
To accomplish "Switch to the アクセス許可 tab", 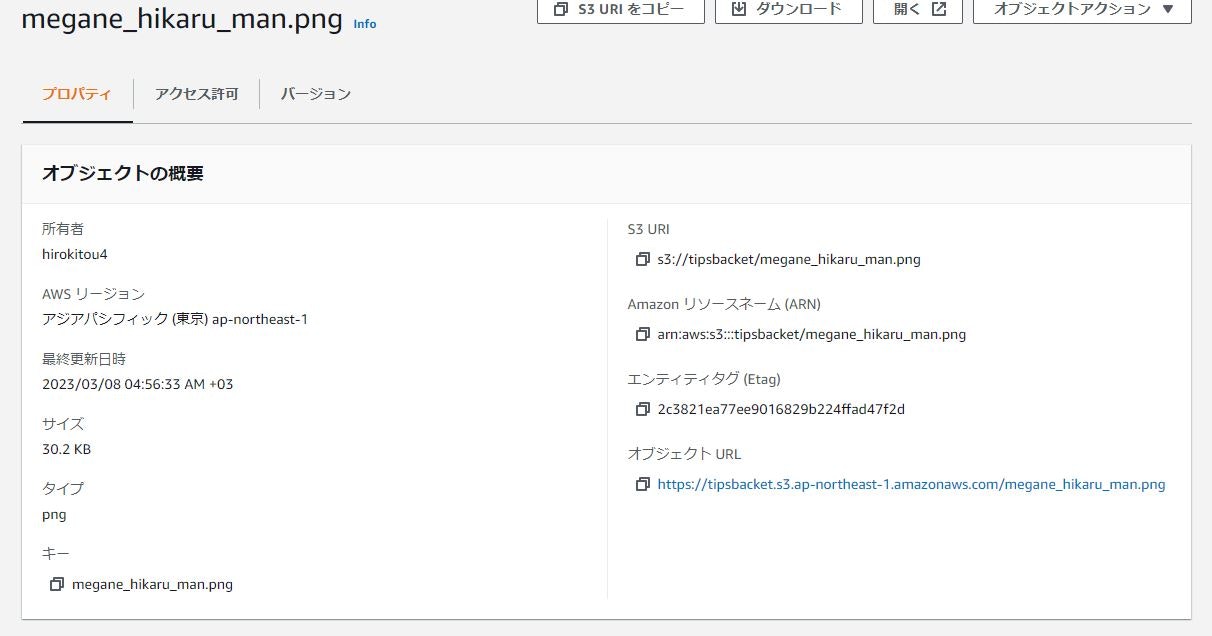I will [x=197, y=94].
